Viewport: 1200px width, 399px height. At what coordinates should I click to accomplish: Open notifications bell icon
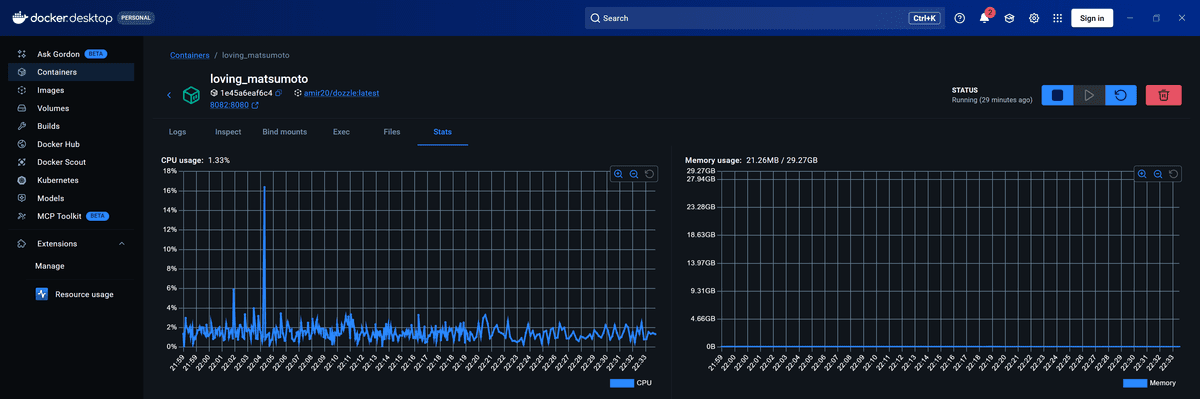point(984,18)
